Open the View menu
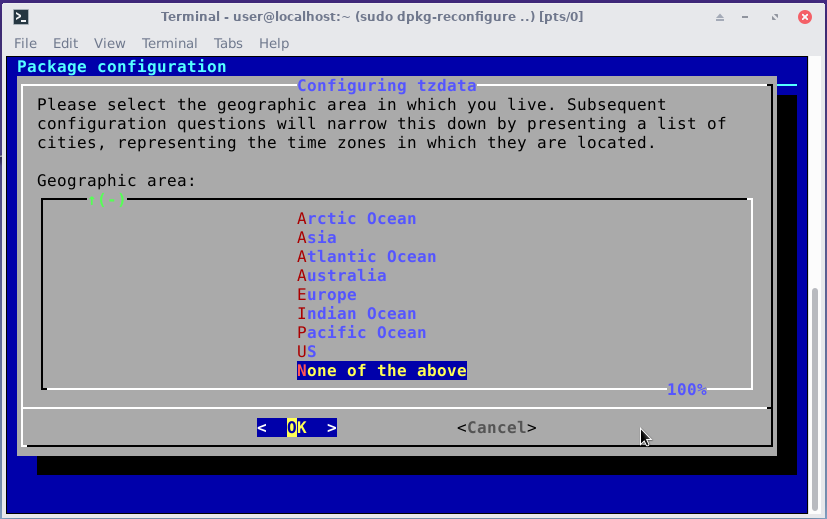This screenshot has width=827, height=519. coord(110,43)
